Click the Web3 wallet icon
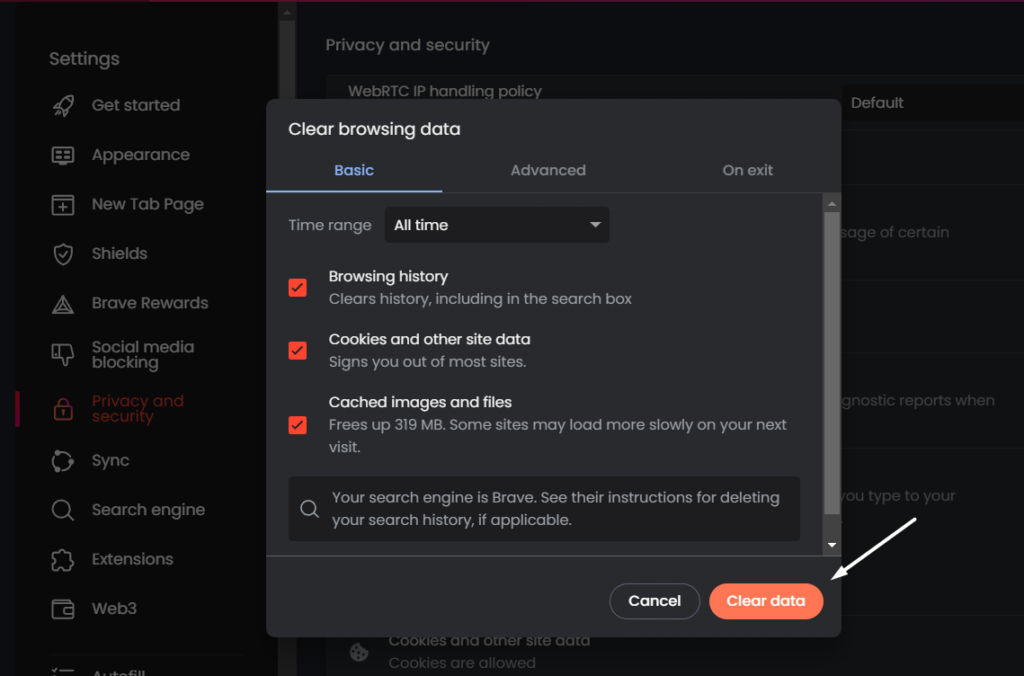 pyautogui.click(x=63, y=609)
